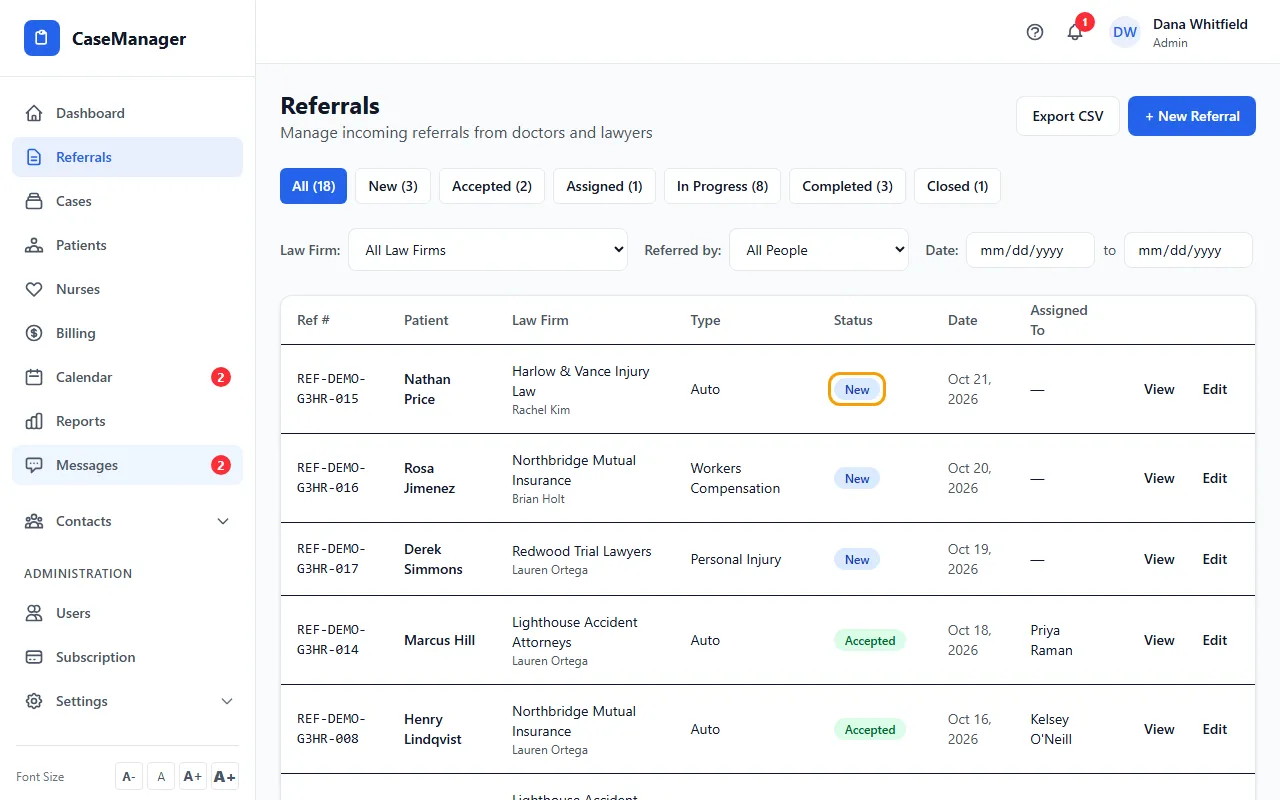Click the + New Referral button
This screenshot has width=1280, height=800.
pyautogui.click(x=1192, y=116)
